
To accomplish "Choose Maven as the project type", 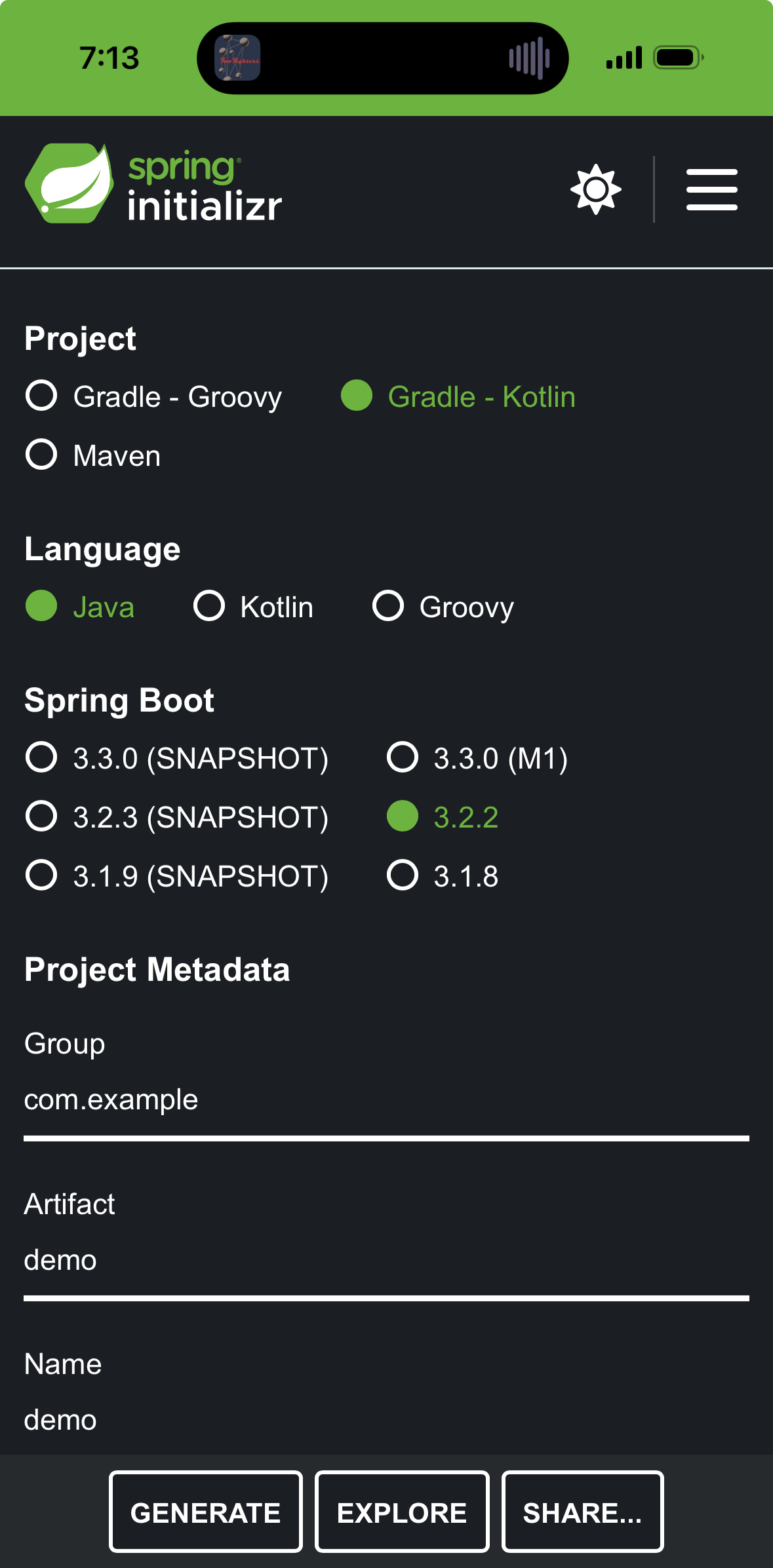I will (x=41, y=455).
